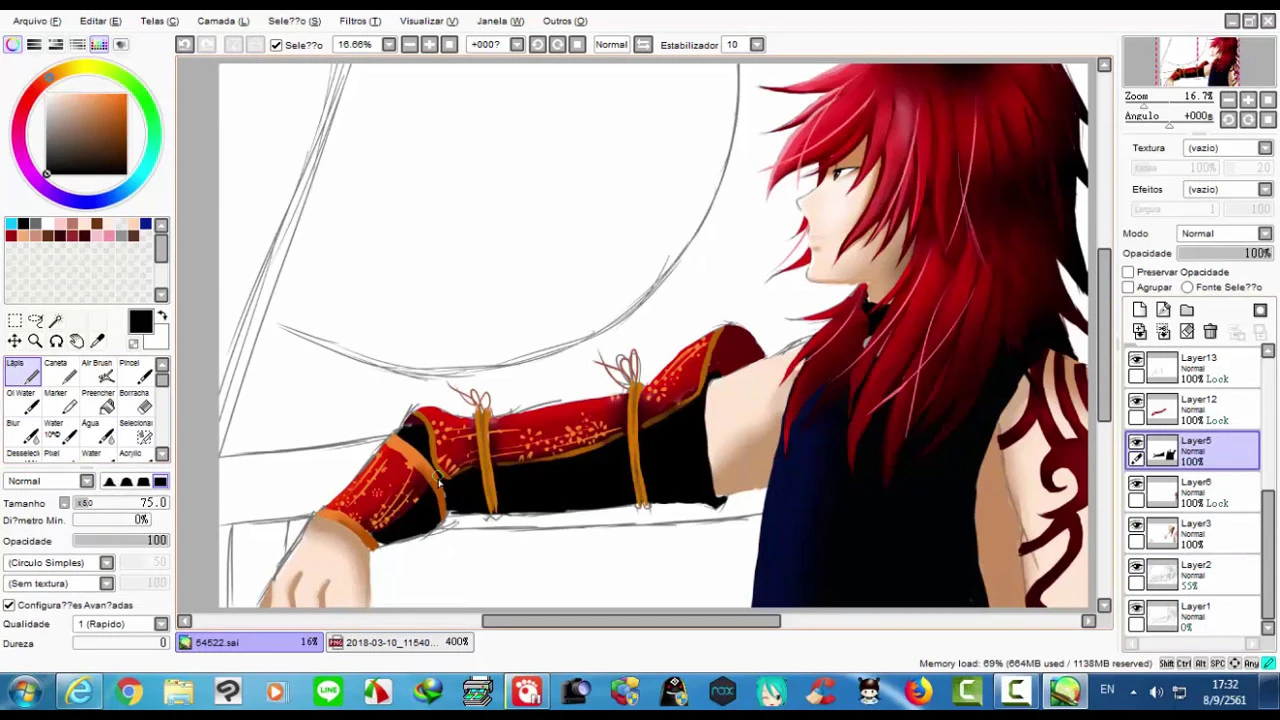Open the Sem textura brush texture dropdown

[x=106, y=584]
